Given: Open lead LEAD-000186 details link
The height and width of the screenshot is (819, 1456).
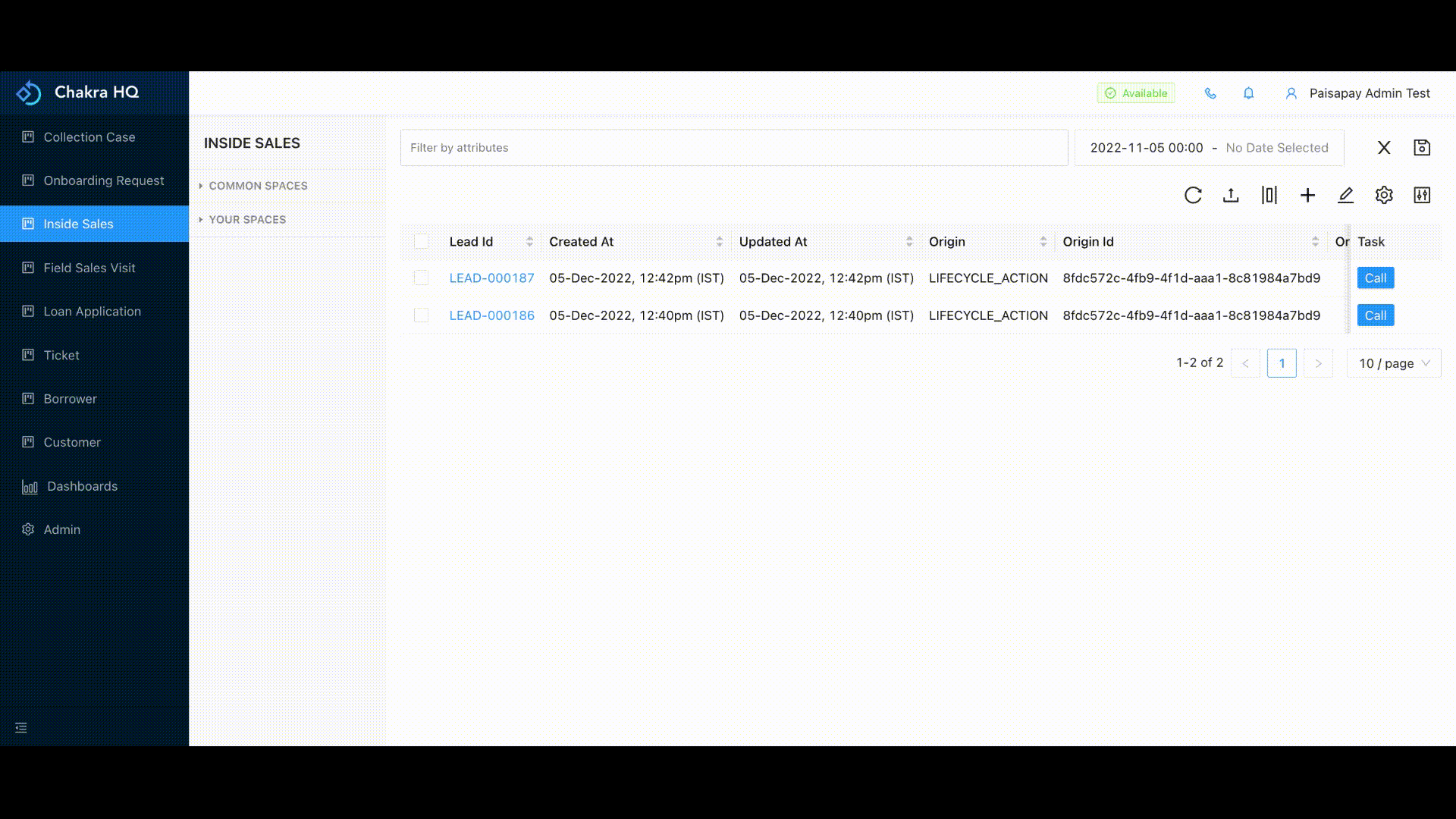Looking at the screenshot, I should coord(492,315).
